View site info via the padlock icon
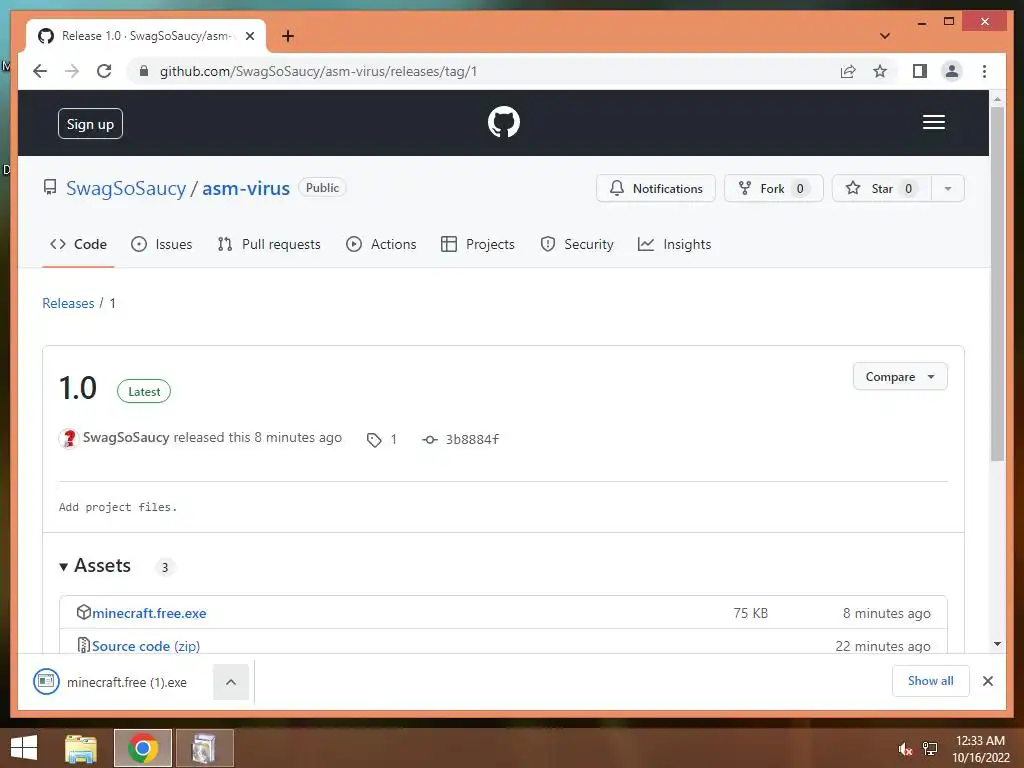The image size is (1024, 768). point(144,71)
